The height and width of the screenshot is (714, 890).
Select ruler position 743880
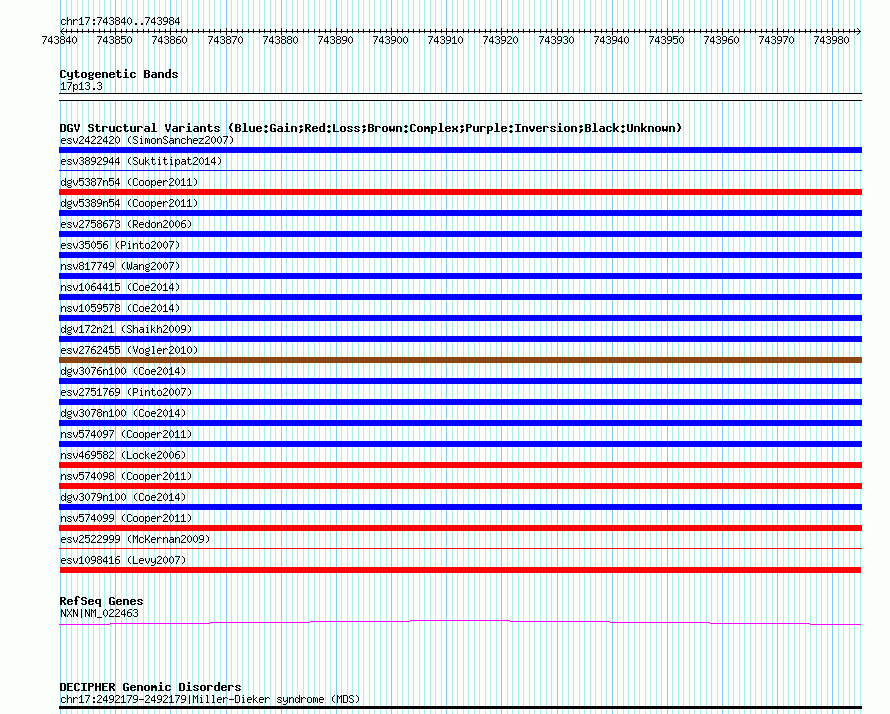(x=280, y=40)
